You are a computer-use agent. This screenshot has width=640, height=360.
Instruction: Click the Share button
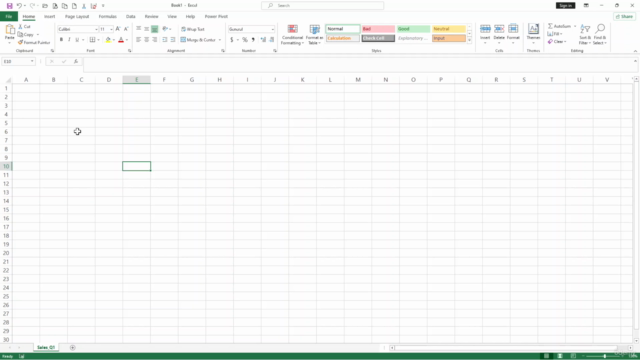click(624, 16)
